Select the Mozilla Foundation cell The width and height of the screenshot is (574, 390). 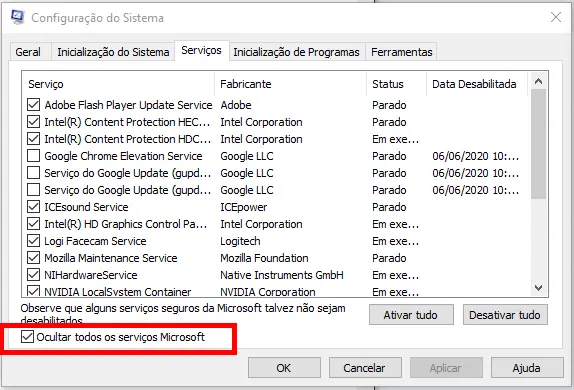click(x=264, y=258)
